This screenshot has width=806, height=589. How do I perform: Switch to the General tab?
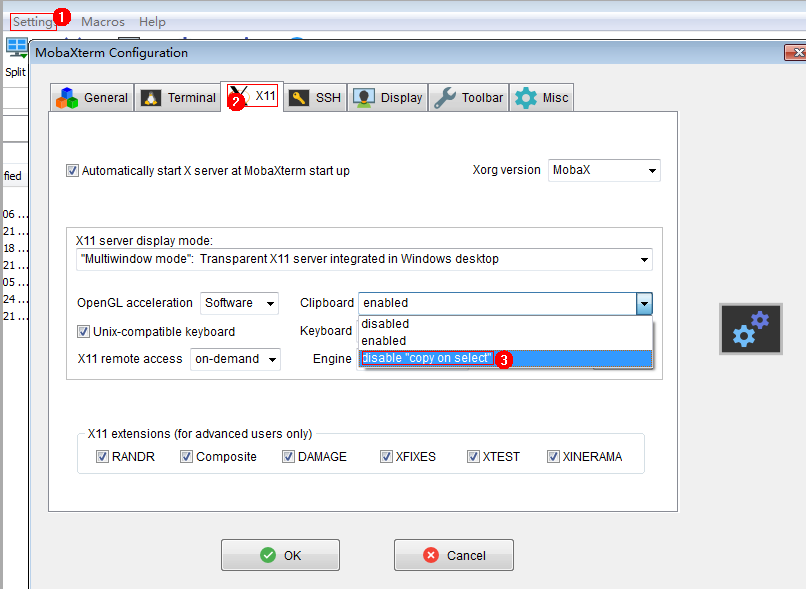coord(93,98)
